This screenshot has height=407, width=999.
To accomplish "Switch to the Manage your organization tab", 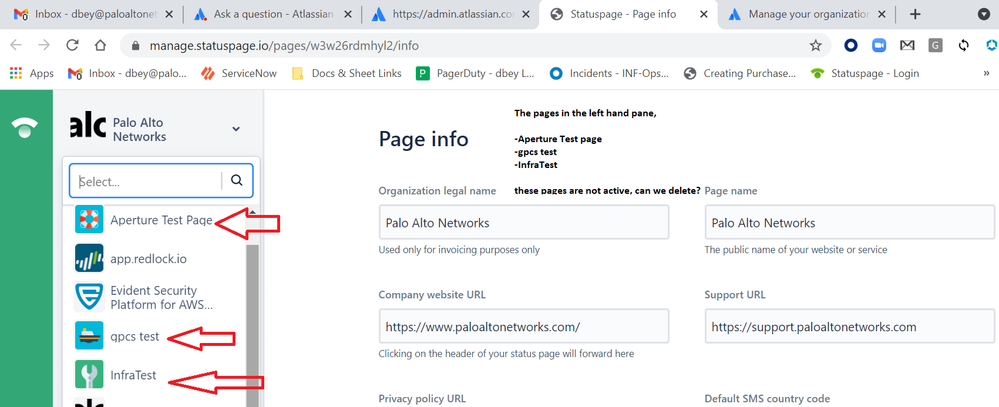I will click(807, 14).
